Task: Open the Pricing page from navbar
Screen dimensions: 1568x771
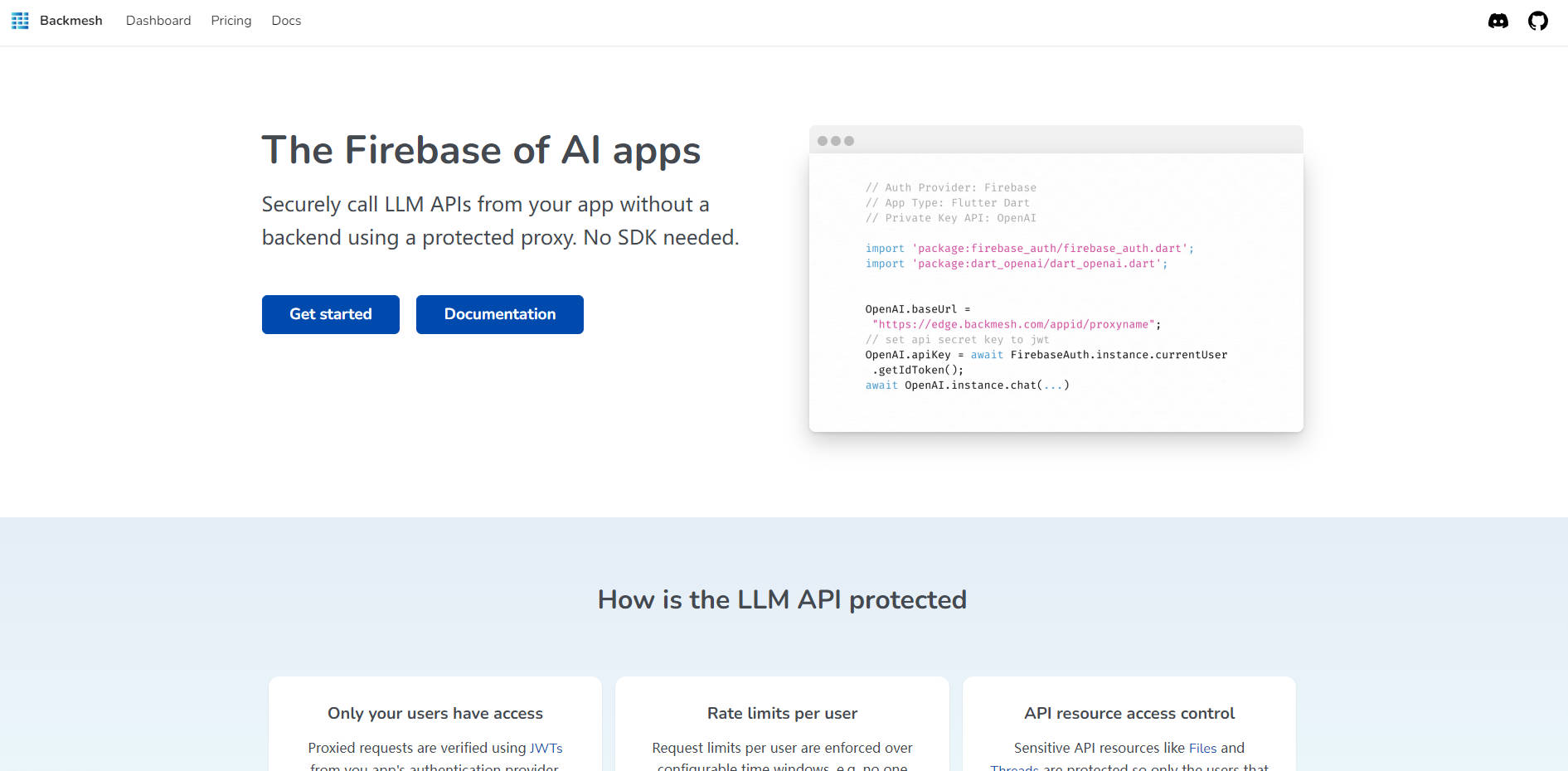Action: tap(231, 21)
